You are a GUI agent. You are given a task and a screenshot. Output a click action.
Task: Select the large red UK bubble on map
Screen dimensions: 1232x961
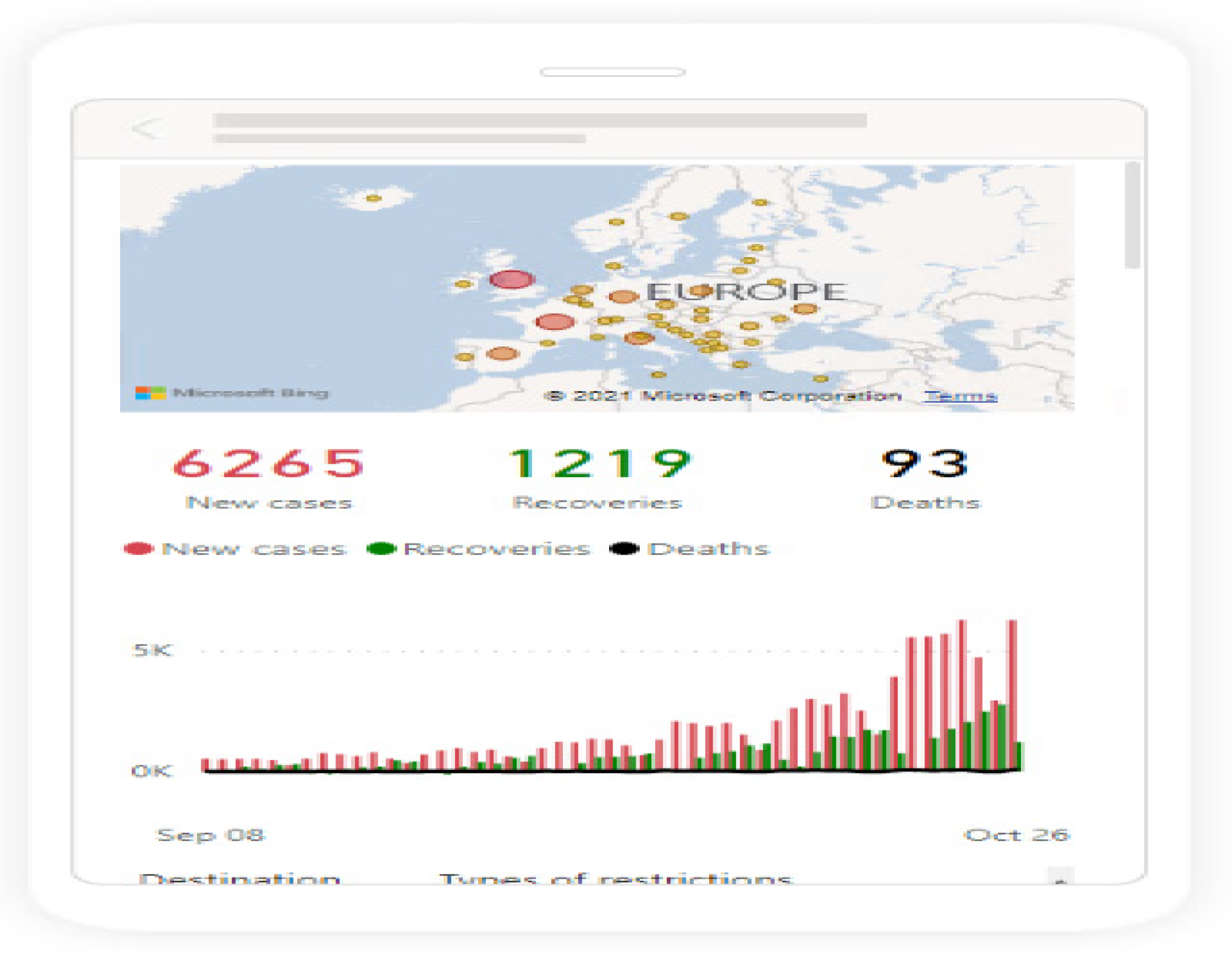512,279
